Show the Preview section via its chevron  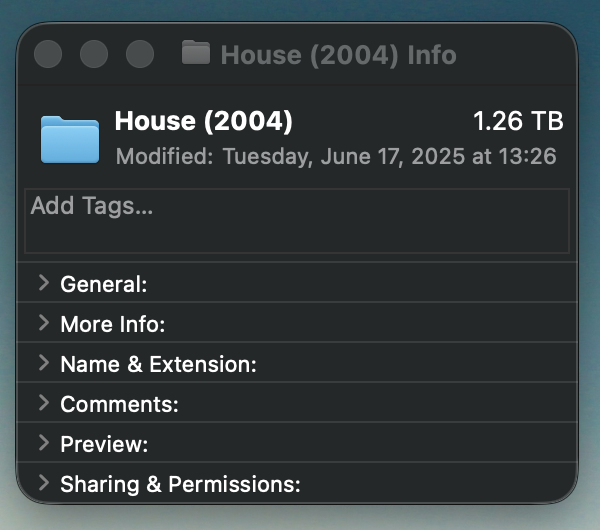pos(44,443)
